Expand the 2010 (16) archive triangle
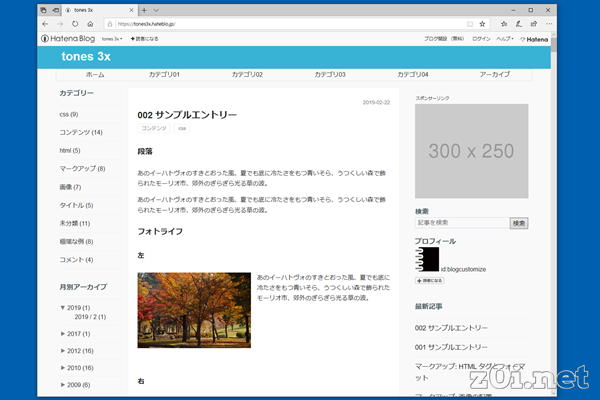Screen dimensions: 600x400 63,368
